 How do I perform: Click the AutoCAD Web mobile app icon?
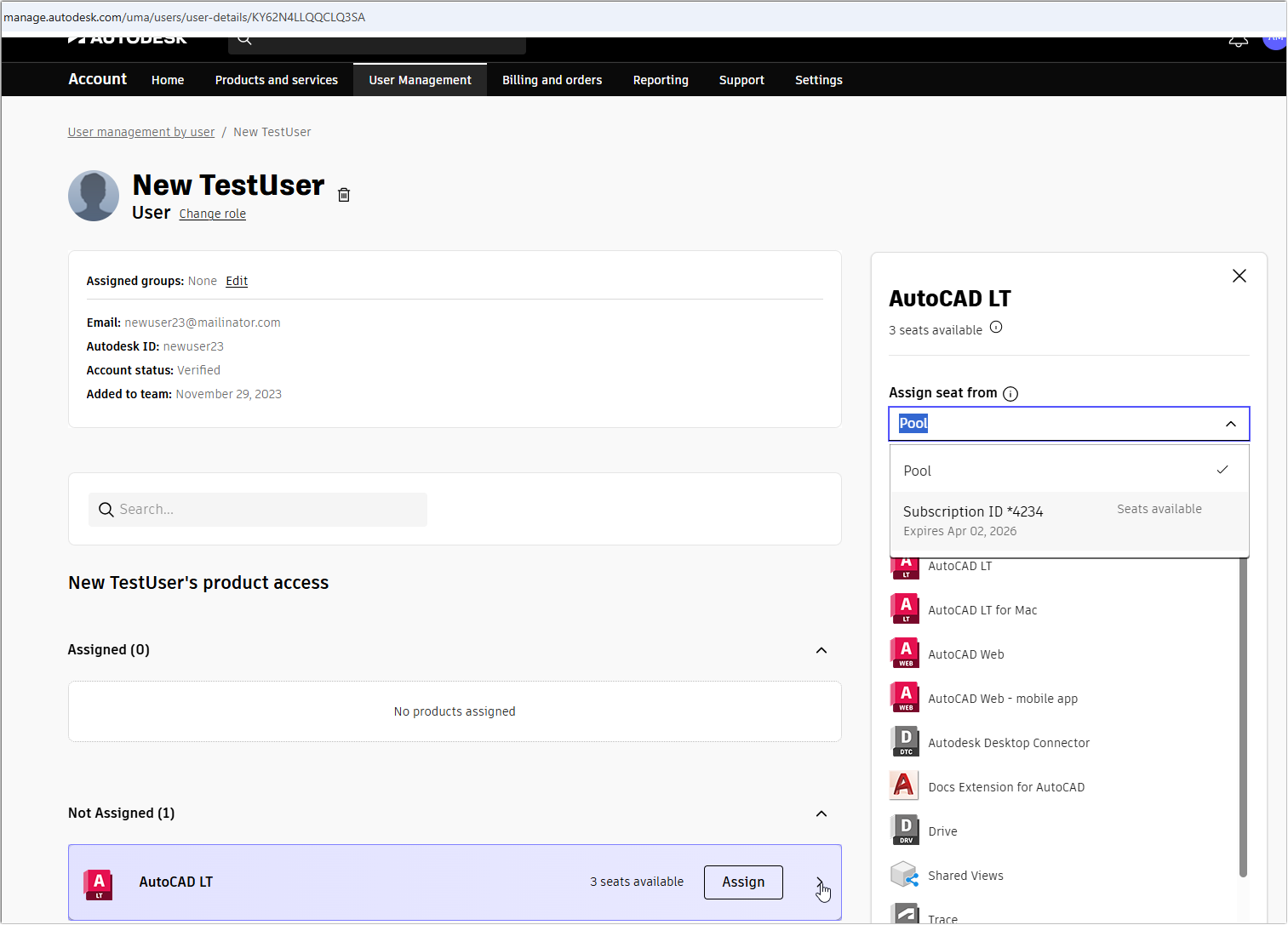(904, 697)
